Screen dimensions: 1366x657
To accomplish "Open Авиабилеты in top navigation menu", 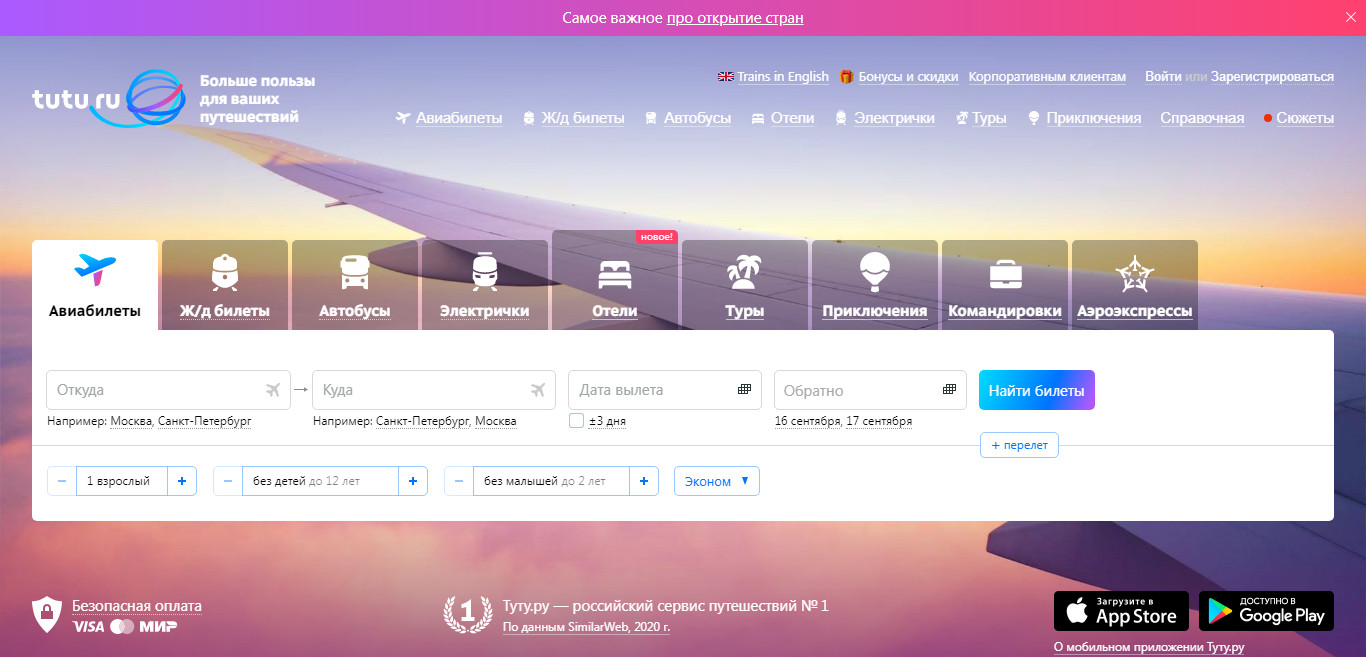I will (x=459, y=118).
